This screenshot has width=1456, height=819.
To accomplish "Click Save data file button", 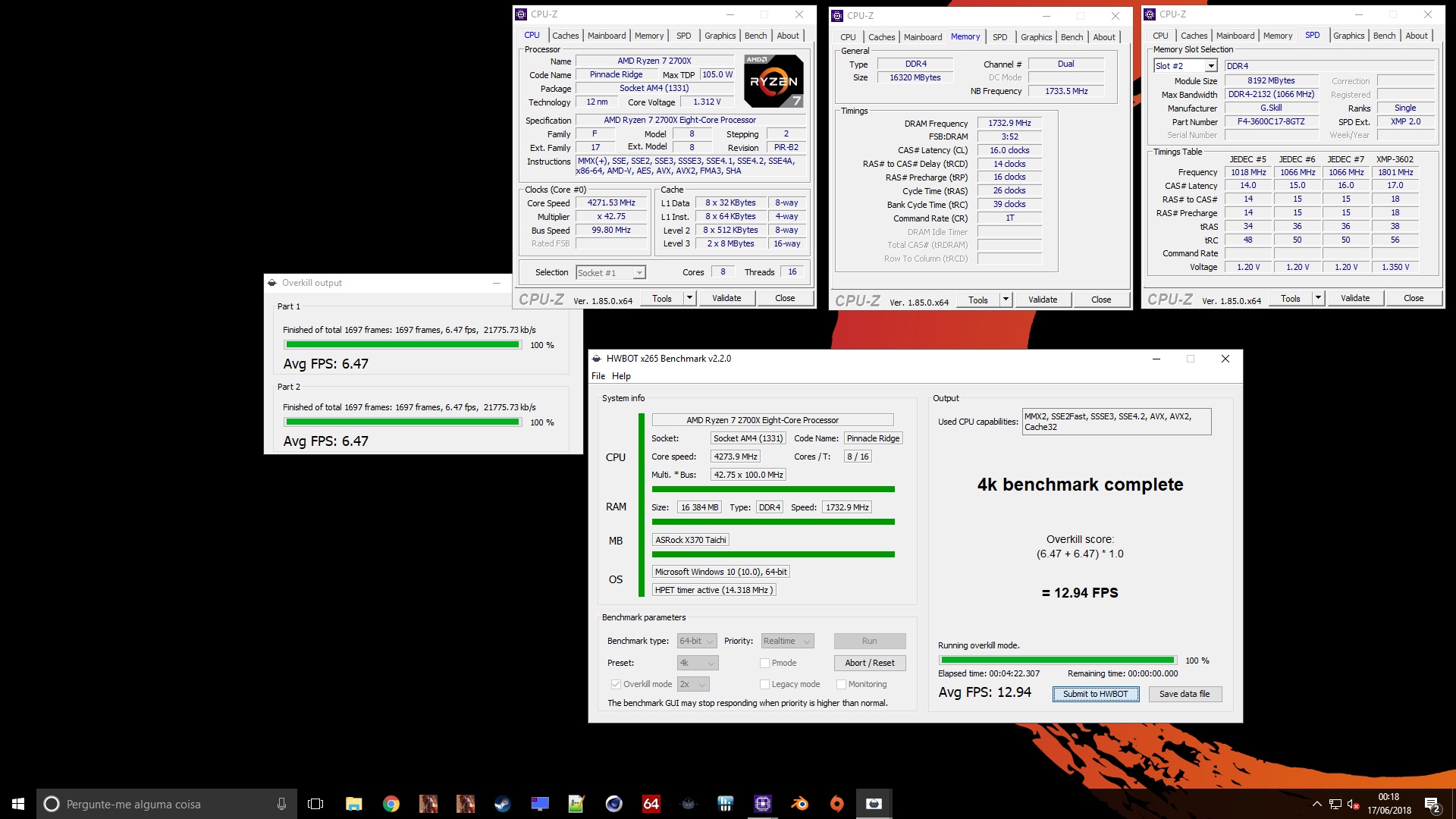I will [x=1184, y=694].
